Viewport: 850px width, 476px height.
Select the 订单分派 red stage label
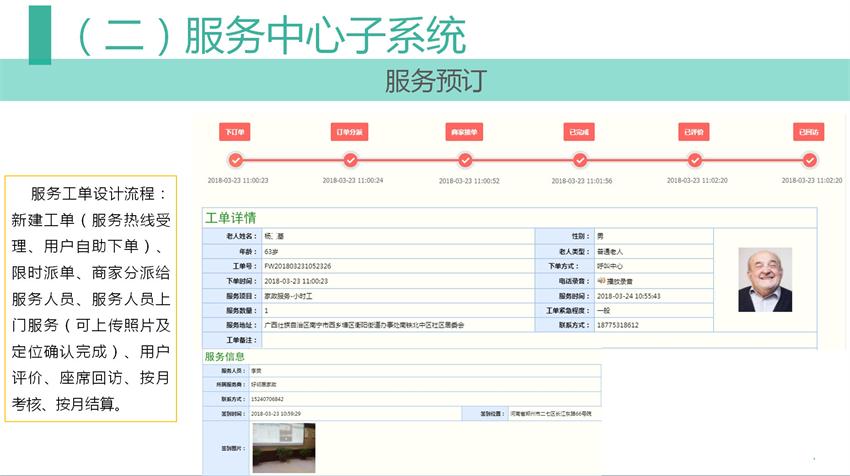point(351,132)
